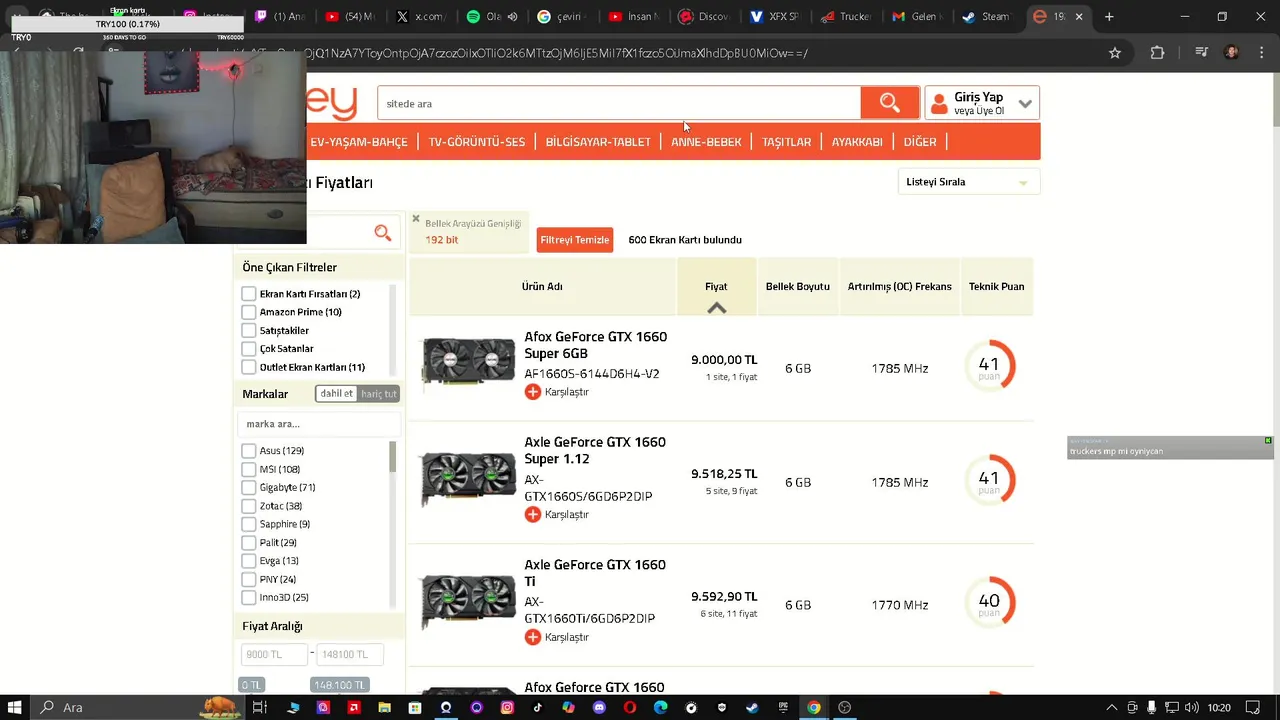Open Axle GeForce GTX 1660 Ti link

coord(595,573)
